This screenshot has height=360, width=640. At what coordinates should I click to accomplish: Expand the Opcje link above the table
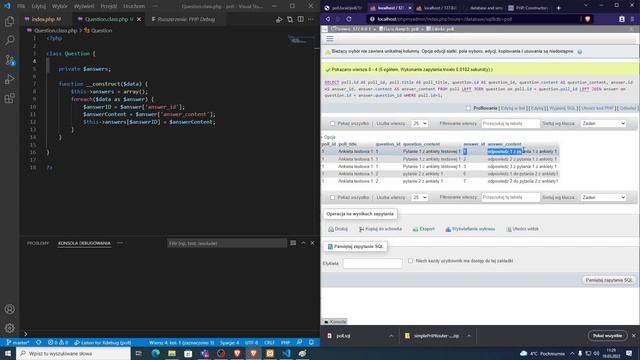(329, 137)
